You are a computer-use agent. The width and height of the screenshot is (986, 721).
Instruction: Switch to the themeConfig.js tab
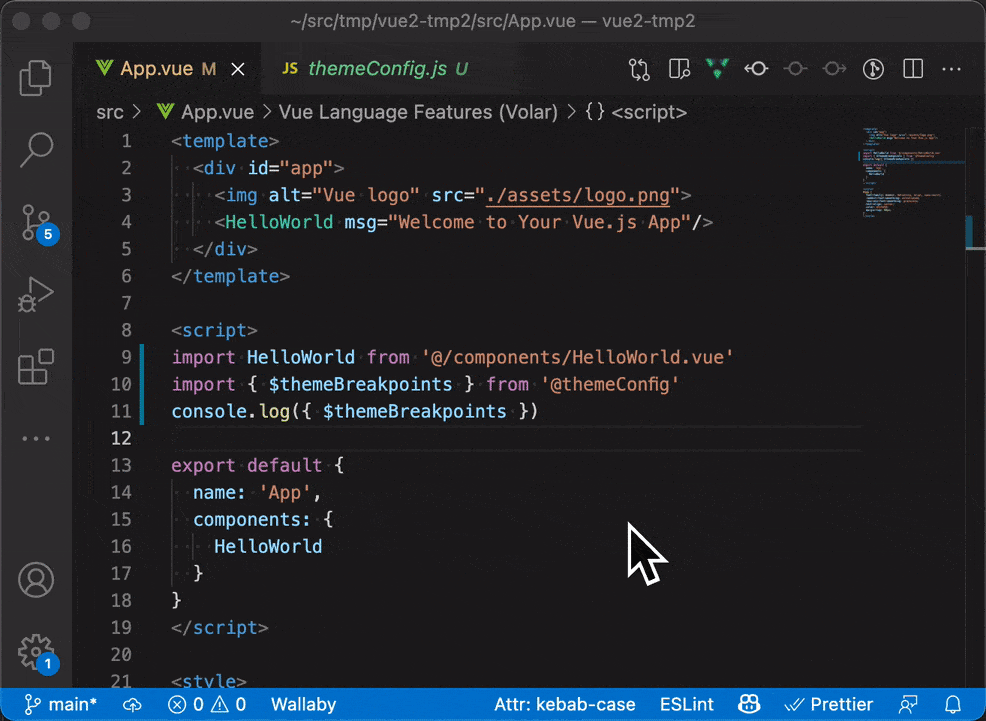coord(388,69)
